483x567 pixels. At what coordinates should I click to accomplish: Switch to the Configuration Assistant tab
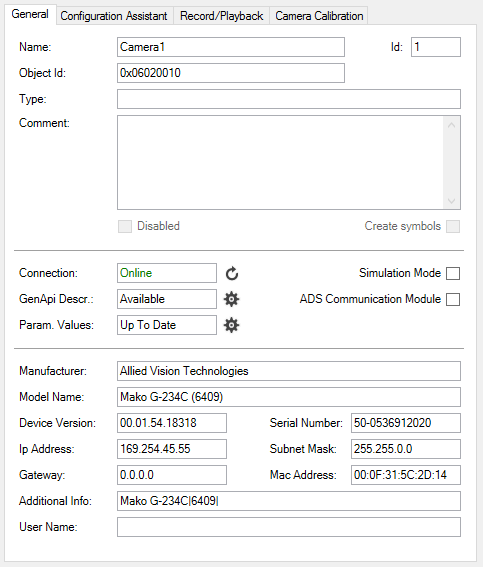tap(114, 16)
